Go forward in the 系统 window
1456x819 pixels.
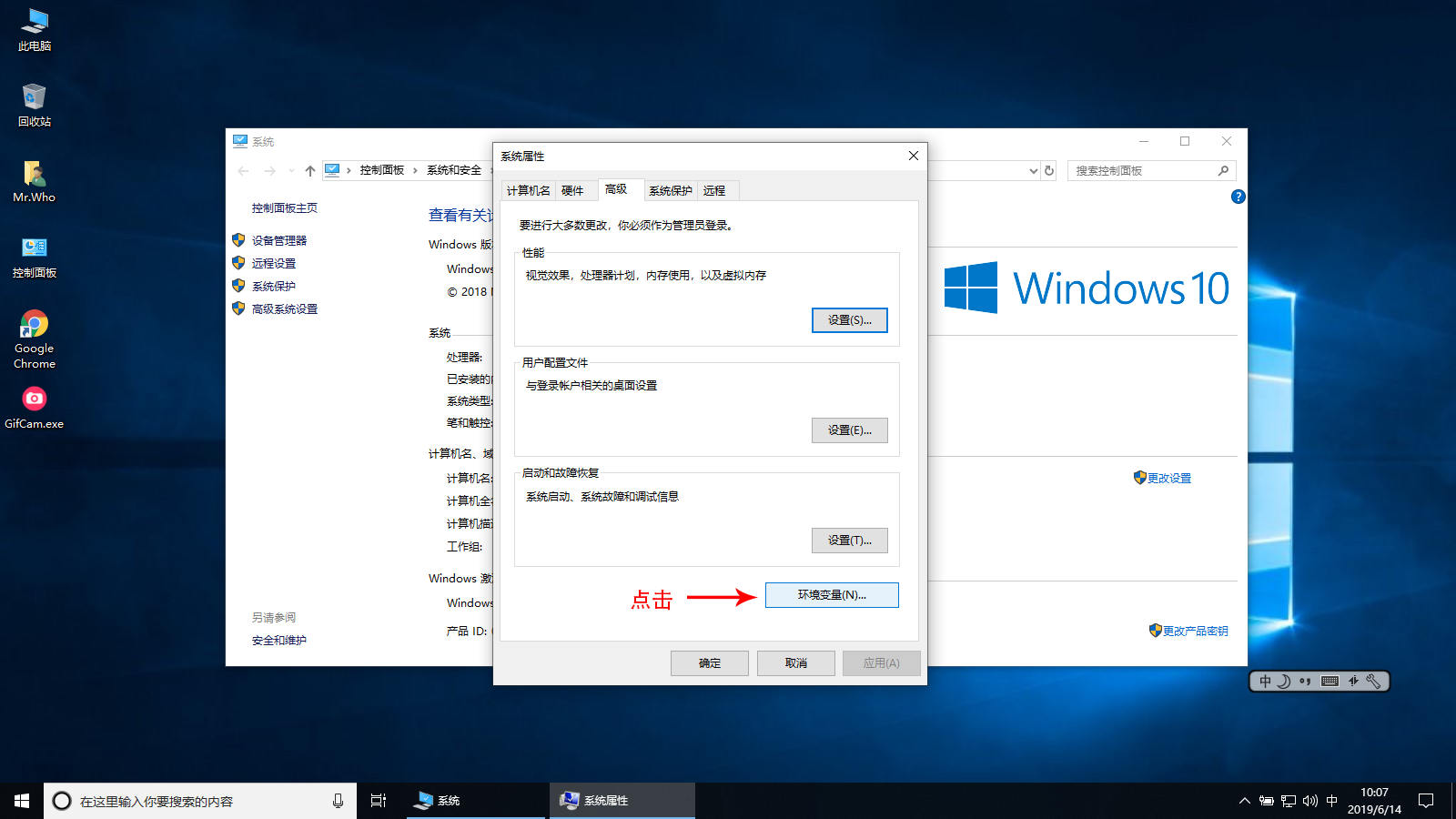[x=269, y=170]
